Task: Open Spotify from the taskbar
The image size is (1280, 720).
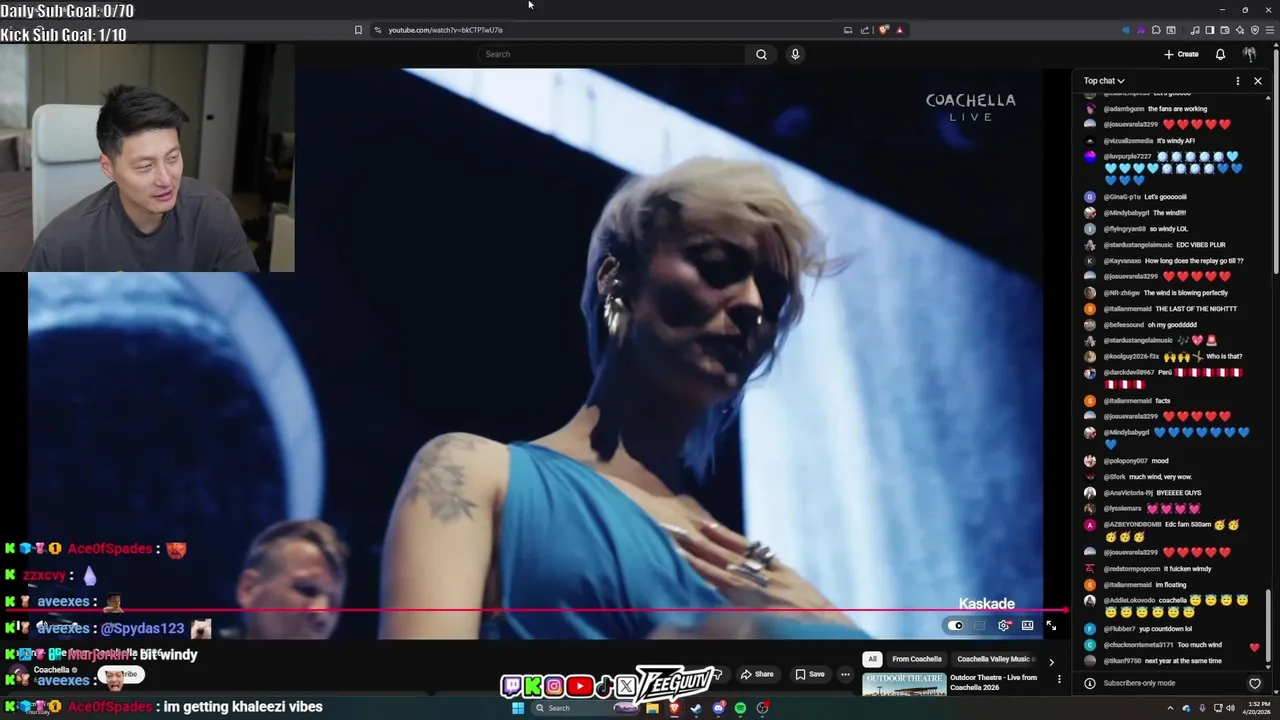Action: (740, 708)
